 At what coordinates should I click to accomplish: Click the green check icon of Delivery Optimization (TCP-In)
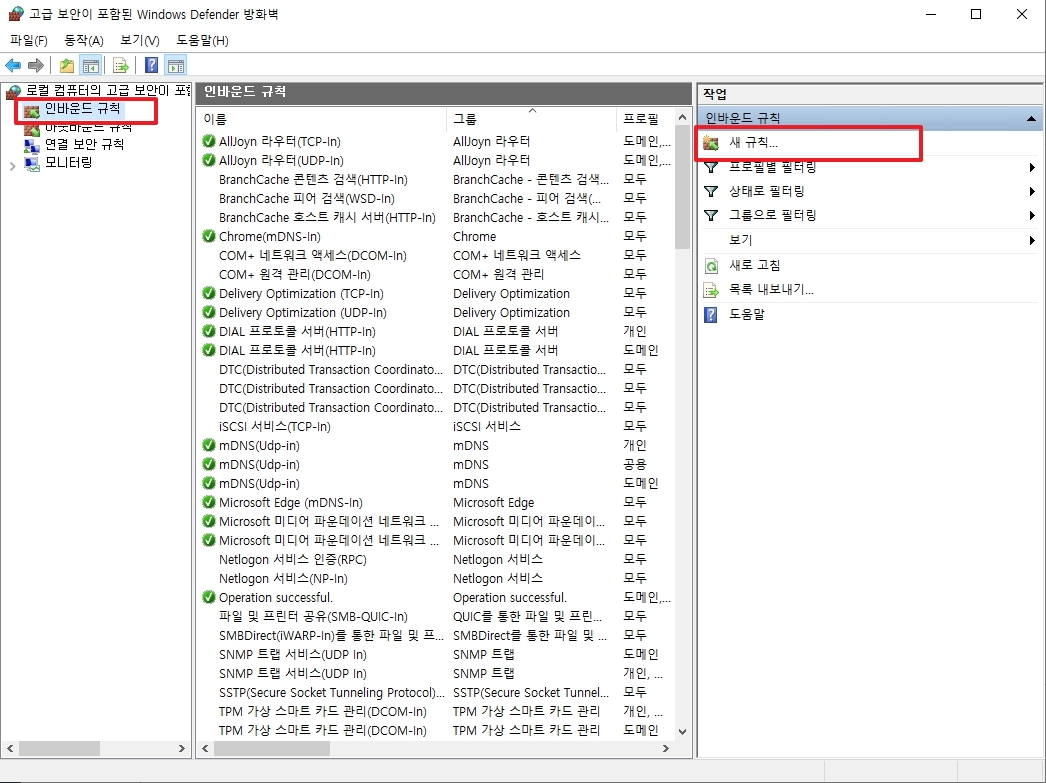(x=209, y=293)
